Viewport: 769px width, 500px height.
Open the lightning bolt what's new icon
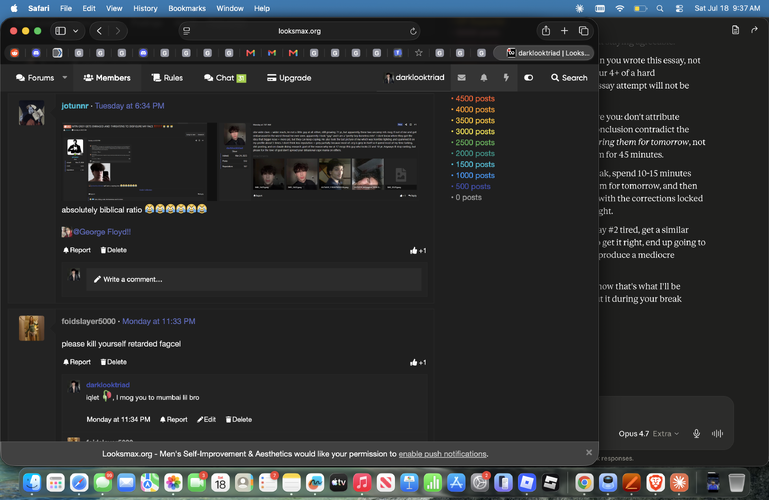(x=506, y=77)
